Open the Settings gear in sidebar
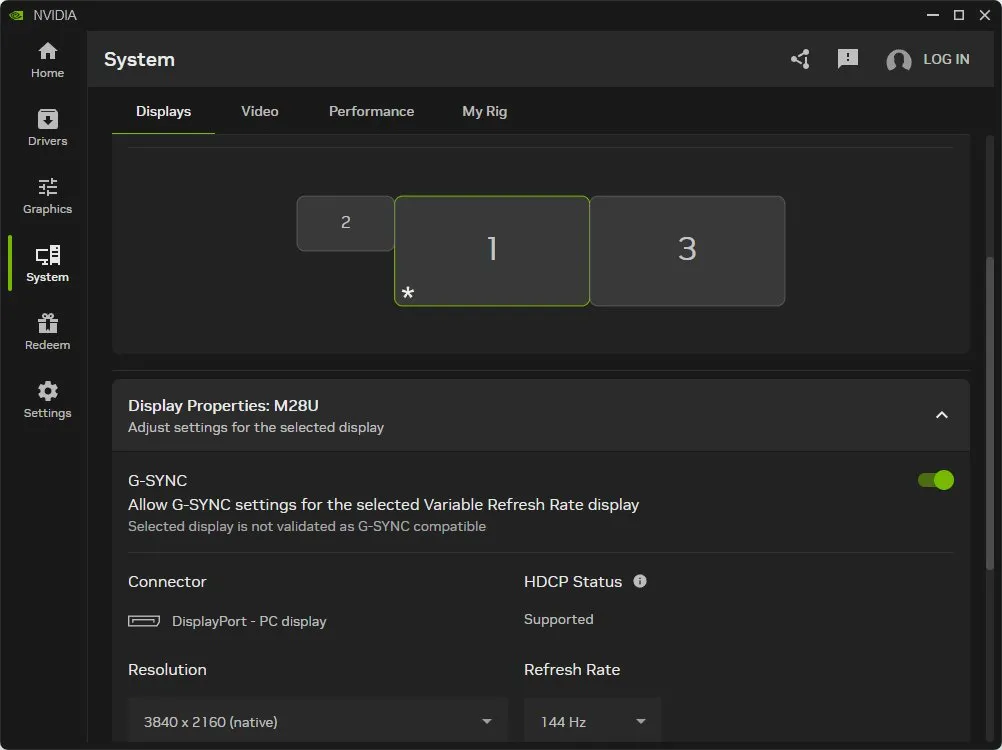The width and height of the screenshot is (1002, 750). (x=47, y=400)
